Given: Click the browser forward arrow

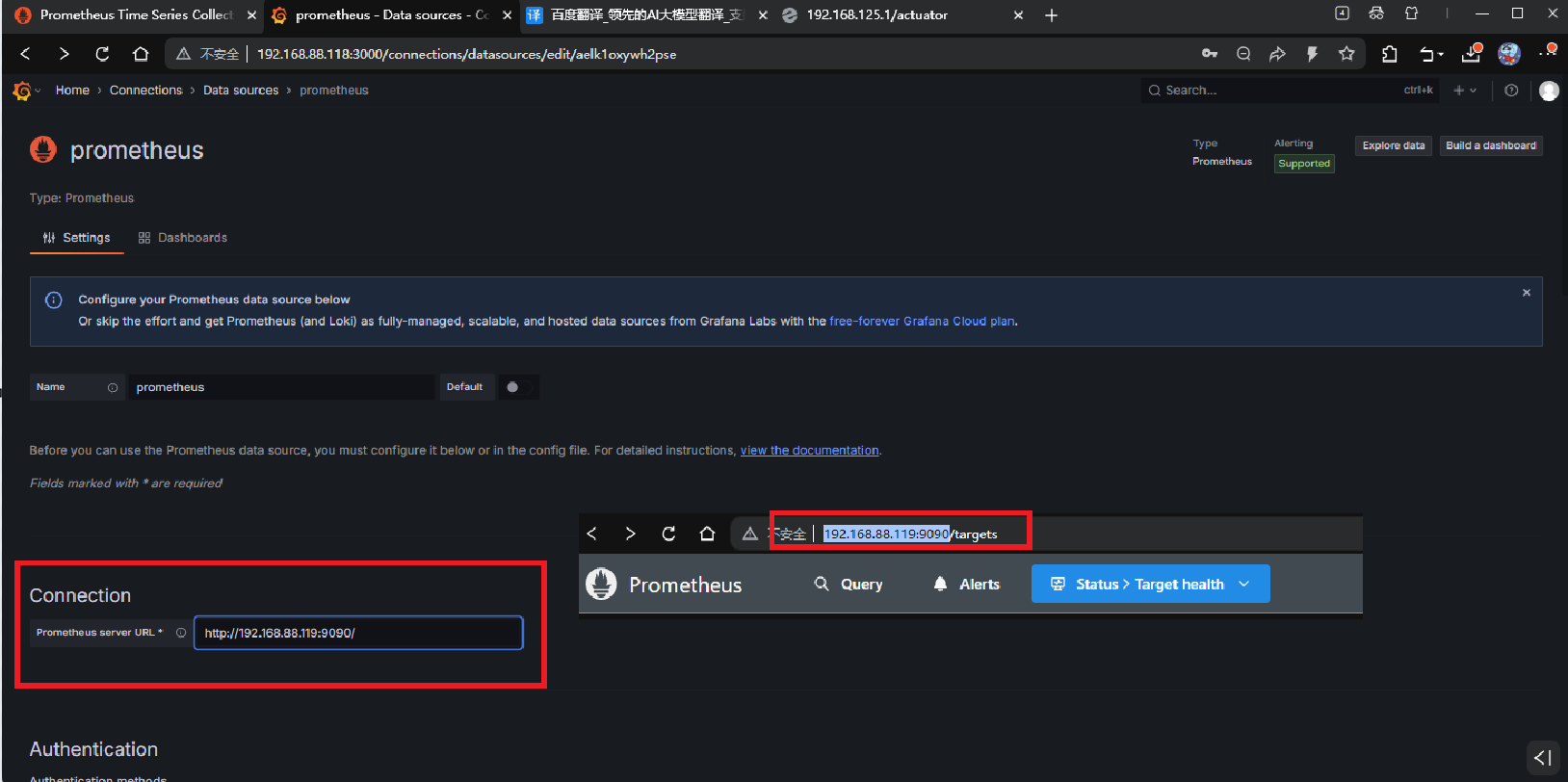Looking at the screenshot, I should coord(64,54).
